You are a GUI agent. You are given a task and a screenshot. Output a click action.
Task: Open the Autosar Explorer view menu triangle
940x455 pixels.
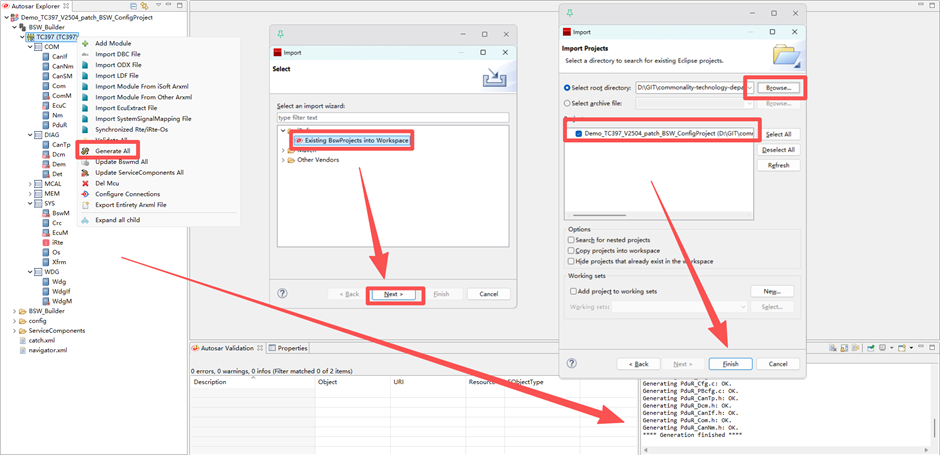[x=159, y=5]
